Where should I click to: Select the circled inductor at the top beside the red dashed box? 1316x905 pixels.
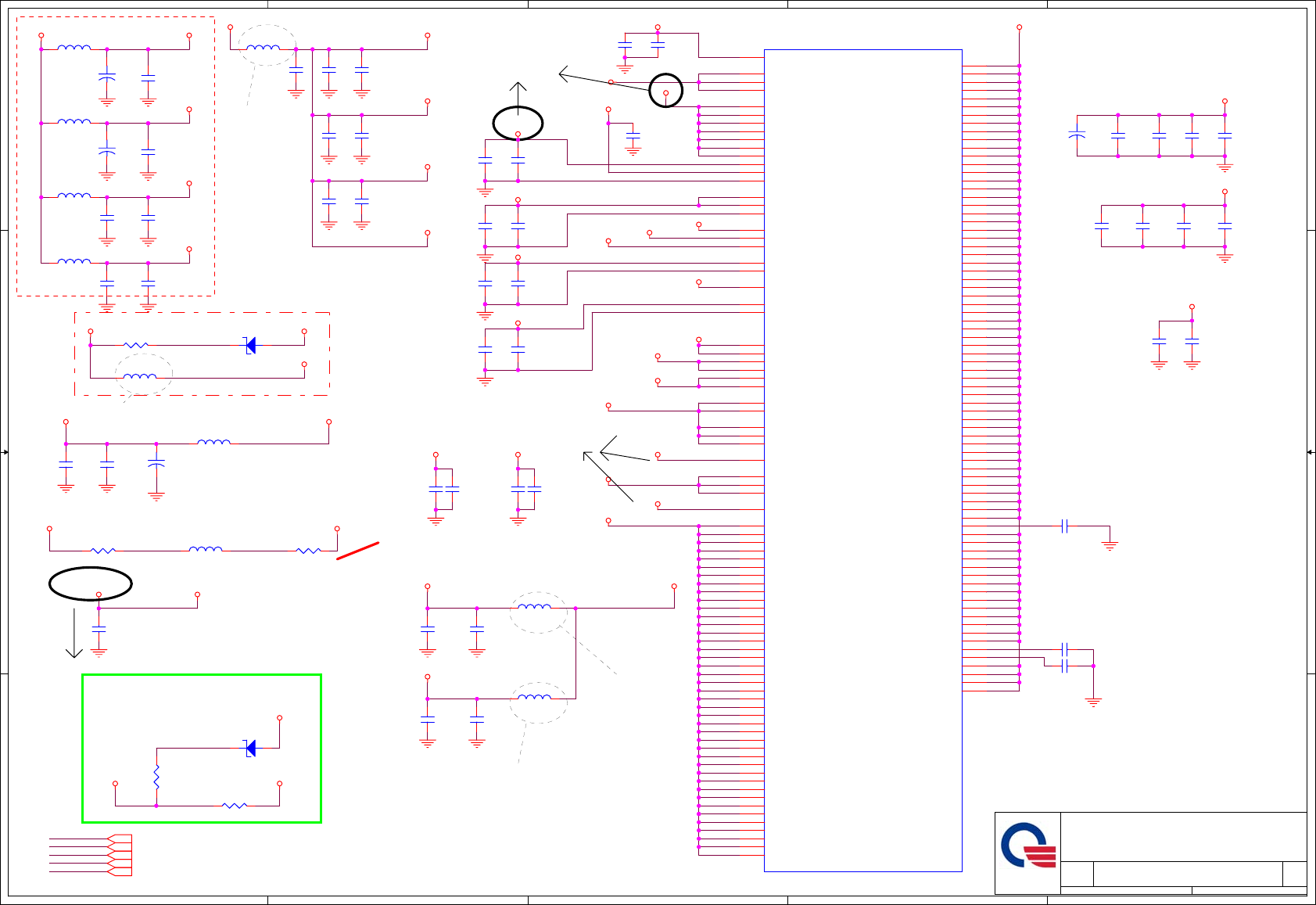(263, 48)
